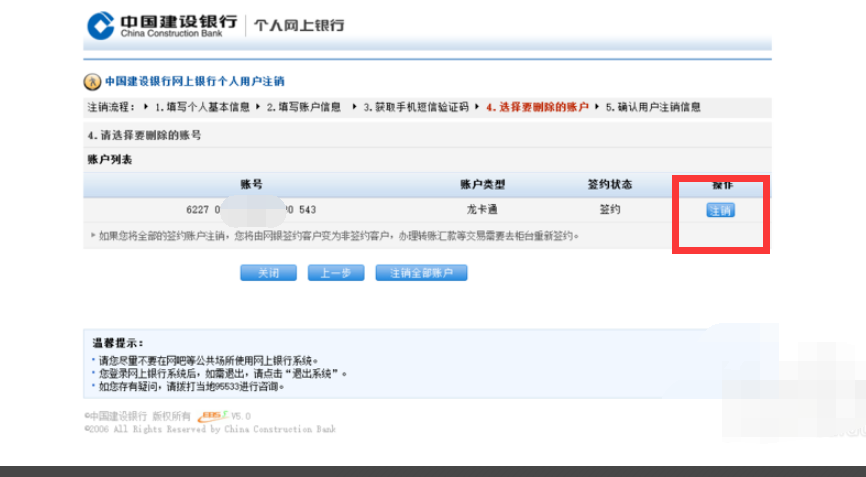Click the account number starting with 6227
This screenshot has height=477, width=866.
coord(251,210)
